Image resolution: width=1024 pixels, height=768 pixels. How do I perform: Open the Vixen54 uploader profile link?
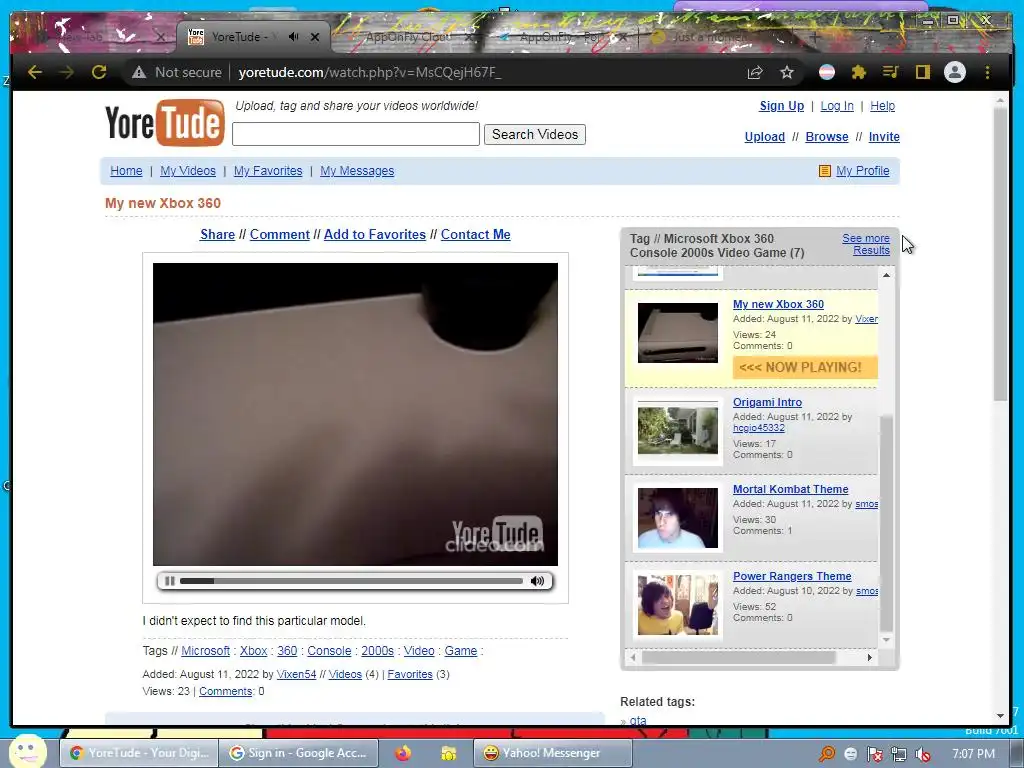296,675
